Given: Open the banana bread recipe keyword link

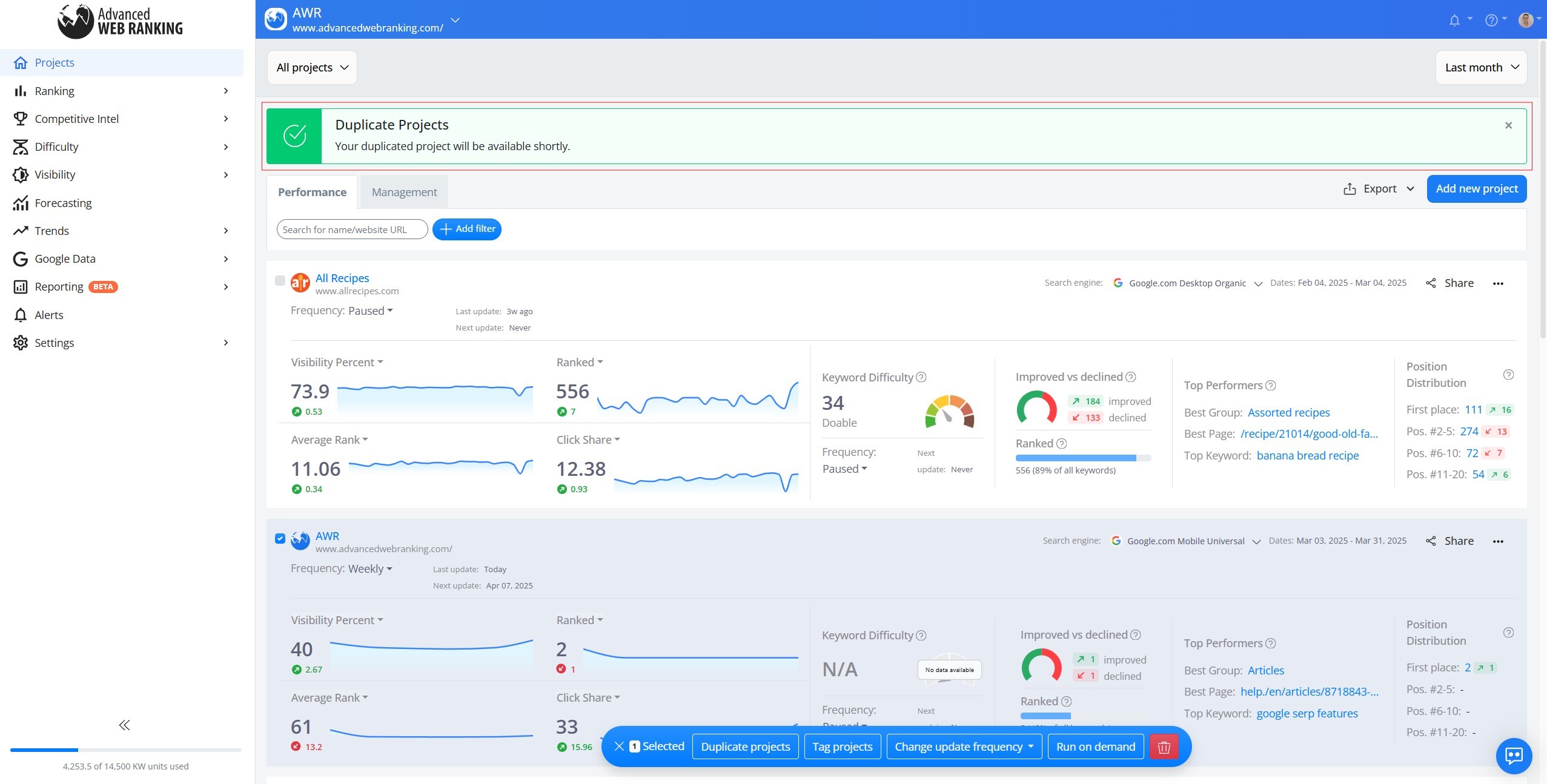Looking at the screenshot, I should point(1308,455).
